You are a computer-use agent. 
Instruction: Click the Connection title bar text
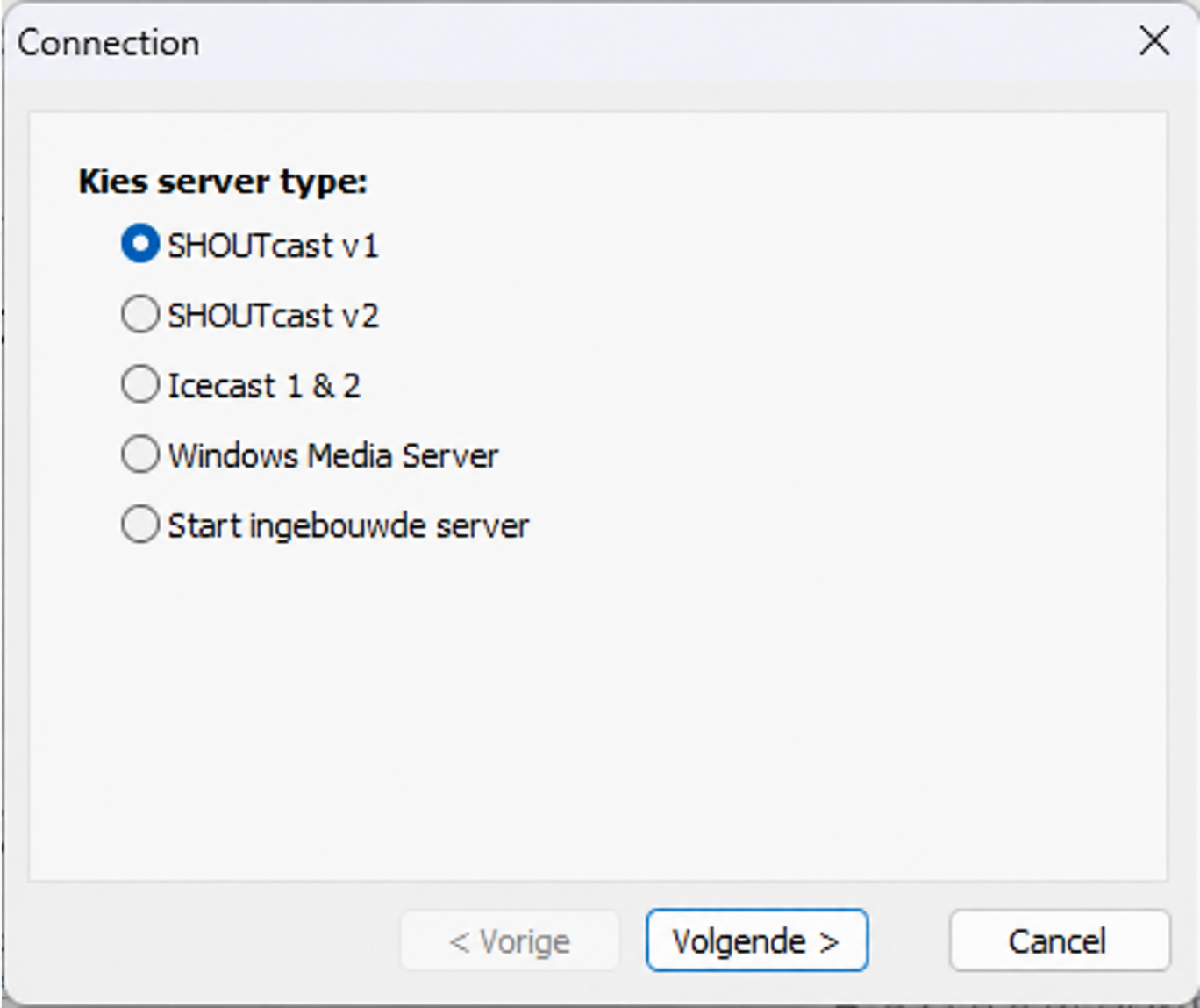tap(109, 43)
